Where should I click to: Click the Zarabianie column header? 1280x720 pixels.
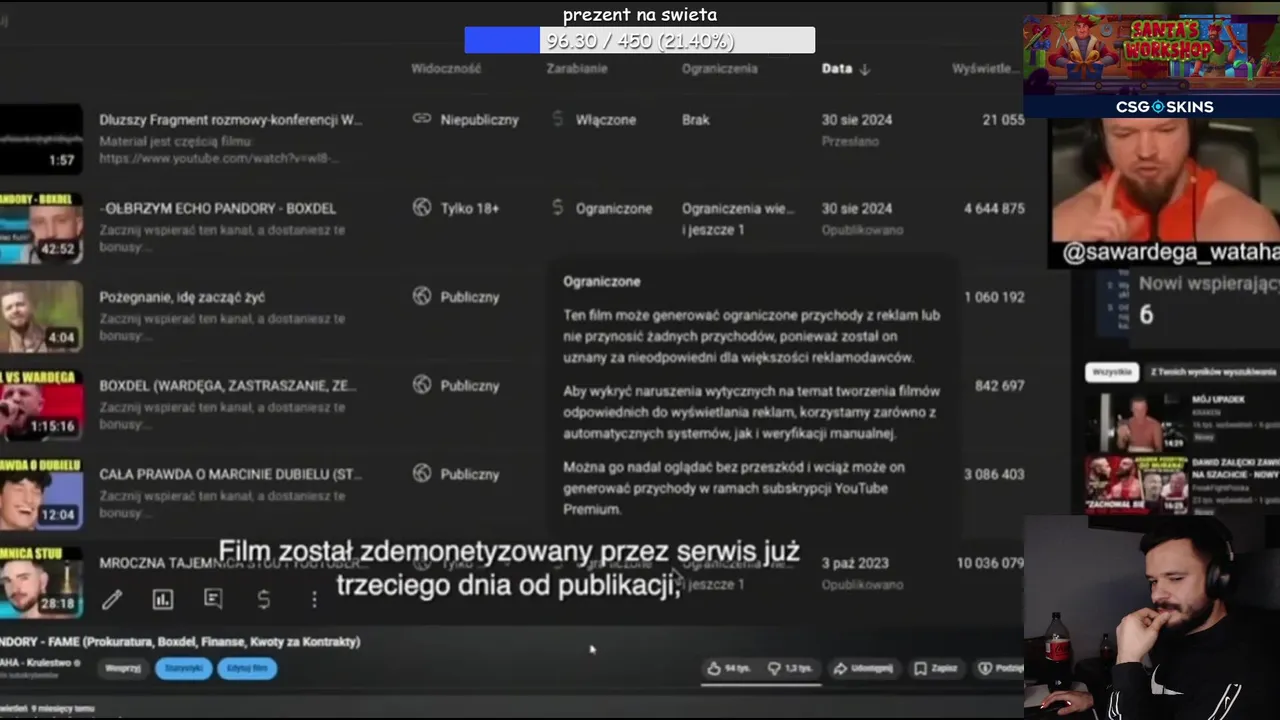click(577, 69)
